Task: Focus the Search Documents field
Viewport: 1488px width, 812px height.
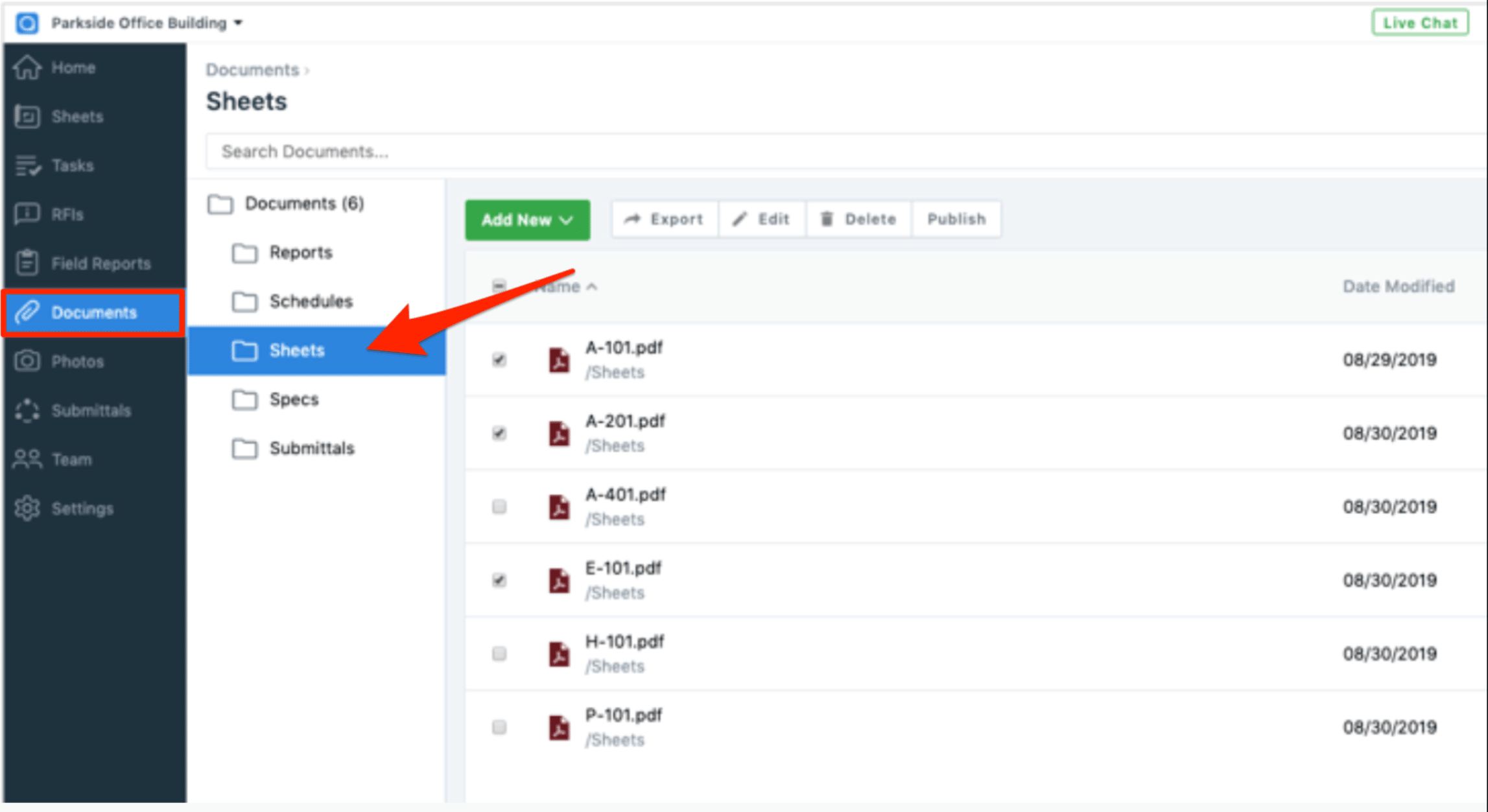Action: 846,152
